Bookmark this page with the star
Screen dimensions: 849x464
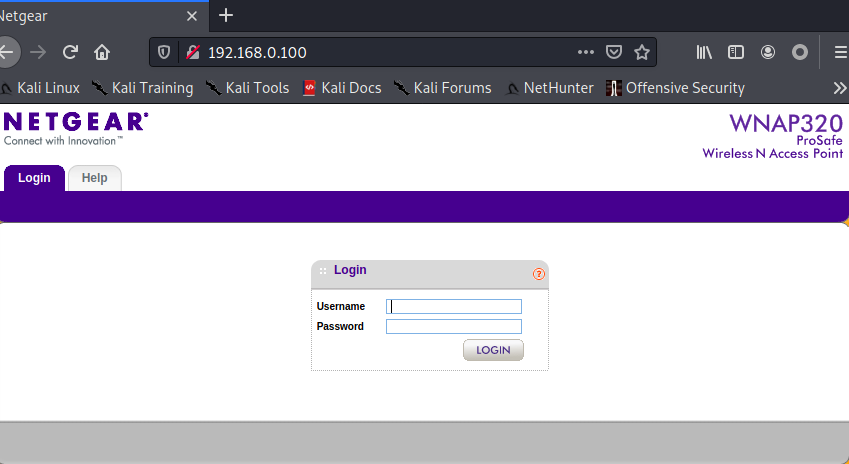(642, 53)
